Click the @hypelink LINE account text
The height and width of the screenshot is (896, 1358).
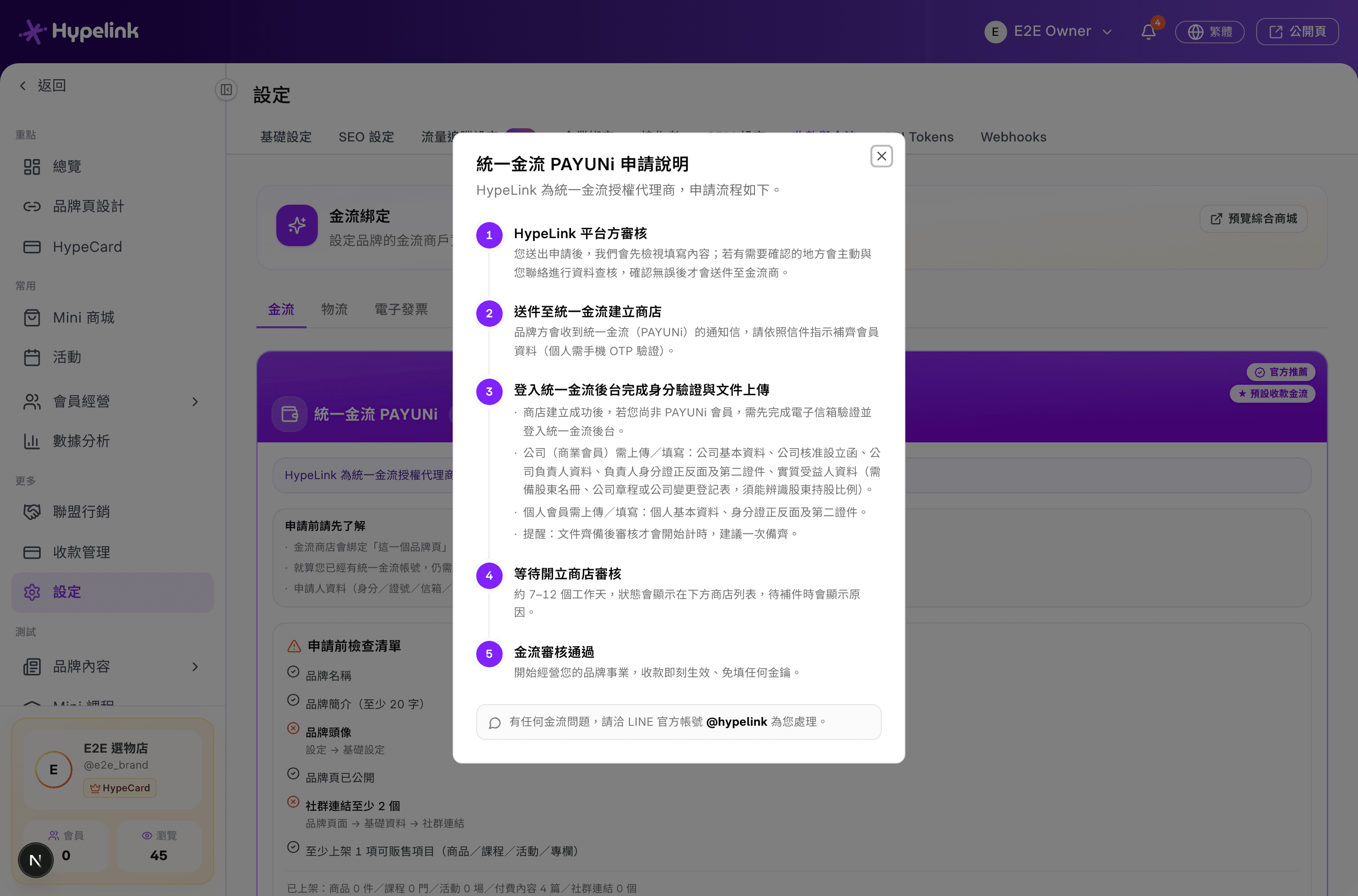click(737, 722)
